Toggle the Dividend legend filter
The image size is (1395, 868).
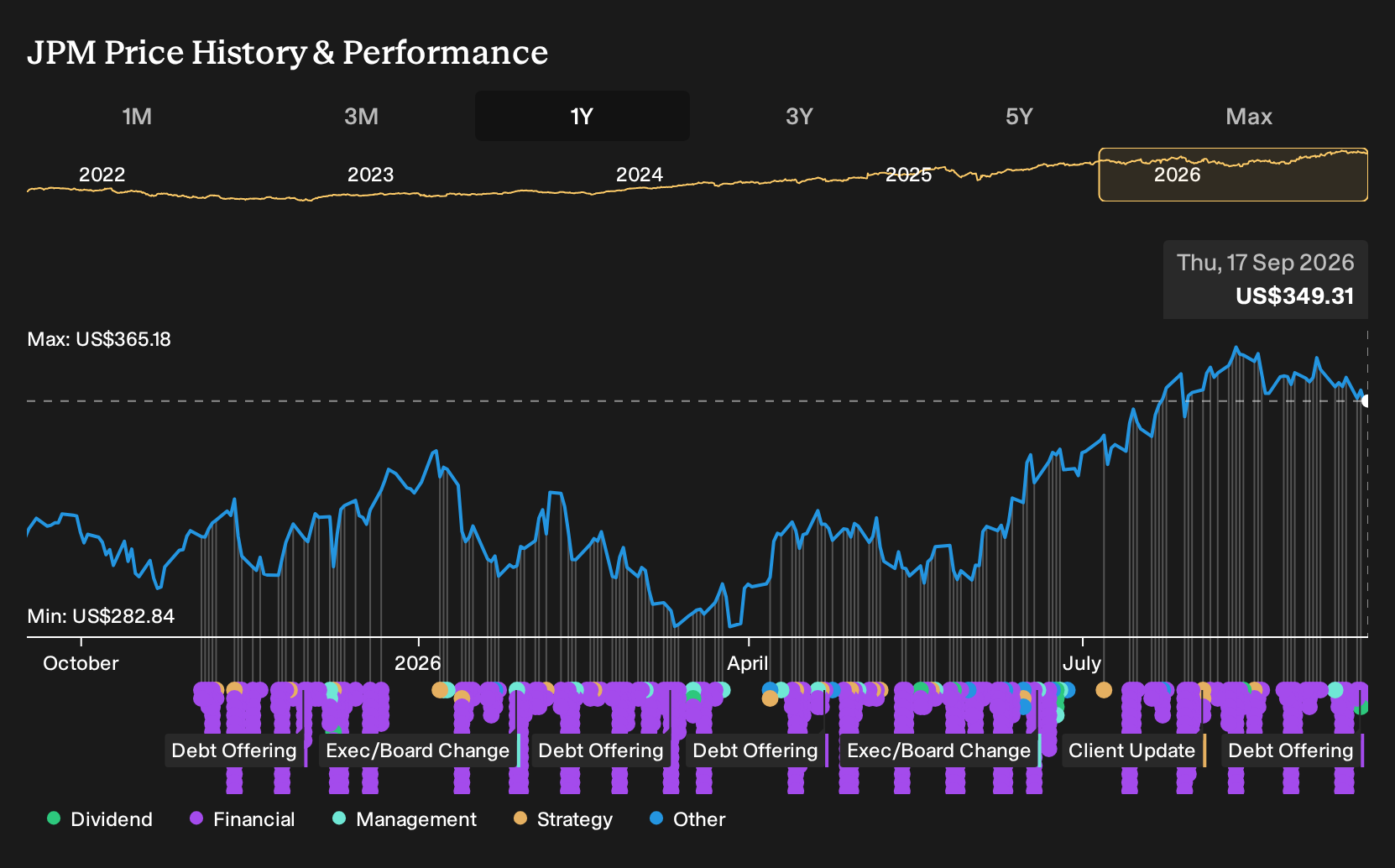pos(99,819)
